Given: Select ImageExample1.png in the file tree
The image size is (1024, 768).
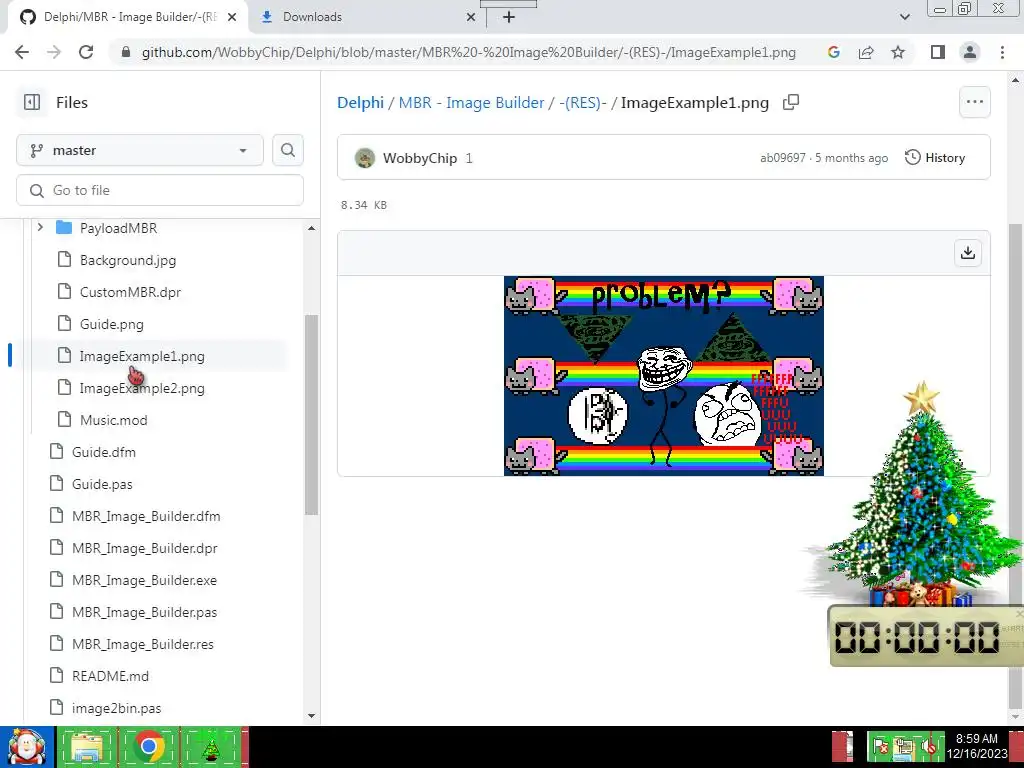Looking at the screenshot, I should coord(142,356).
